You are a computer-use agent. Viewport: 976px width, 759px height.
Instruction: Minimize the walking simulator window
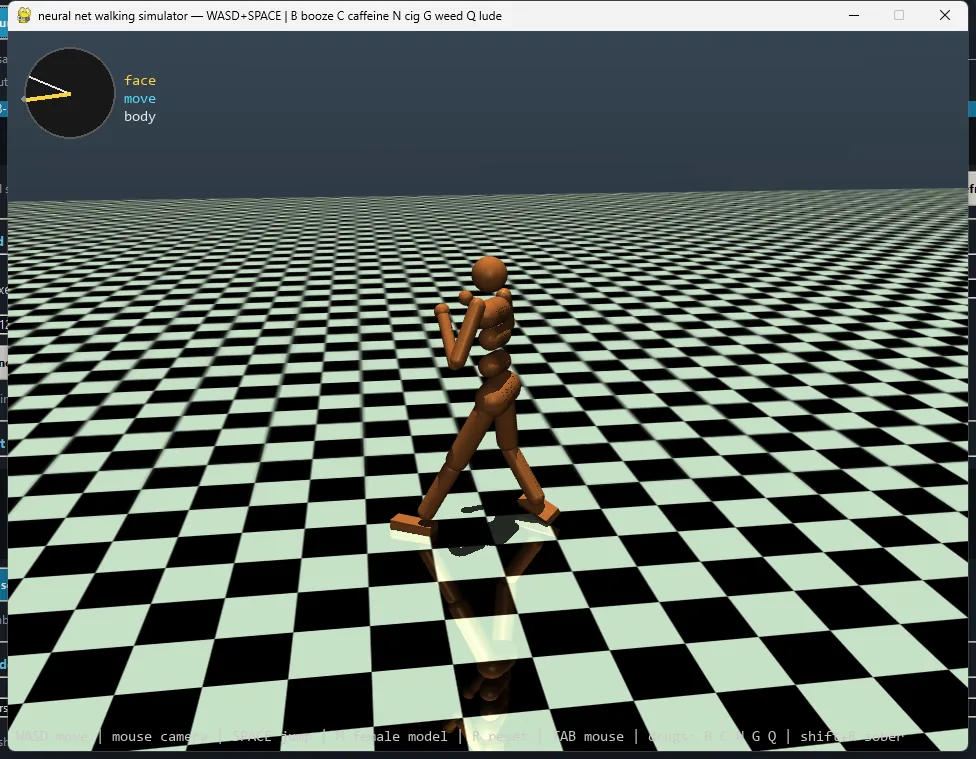(x=854, y=16)
